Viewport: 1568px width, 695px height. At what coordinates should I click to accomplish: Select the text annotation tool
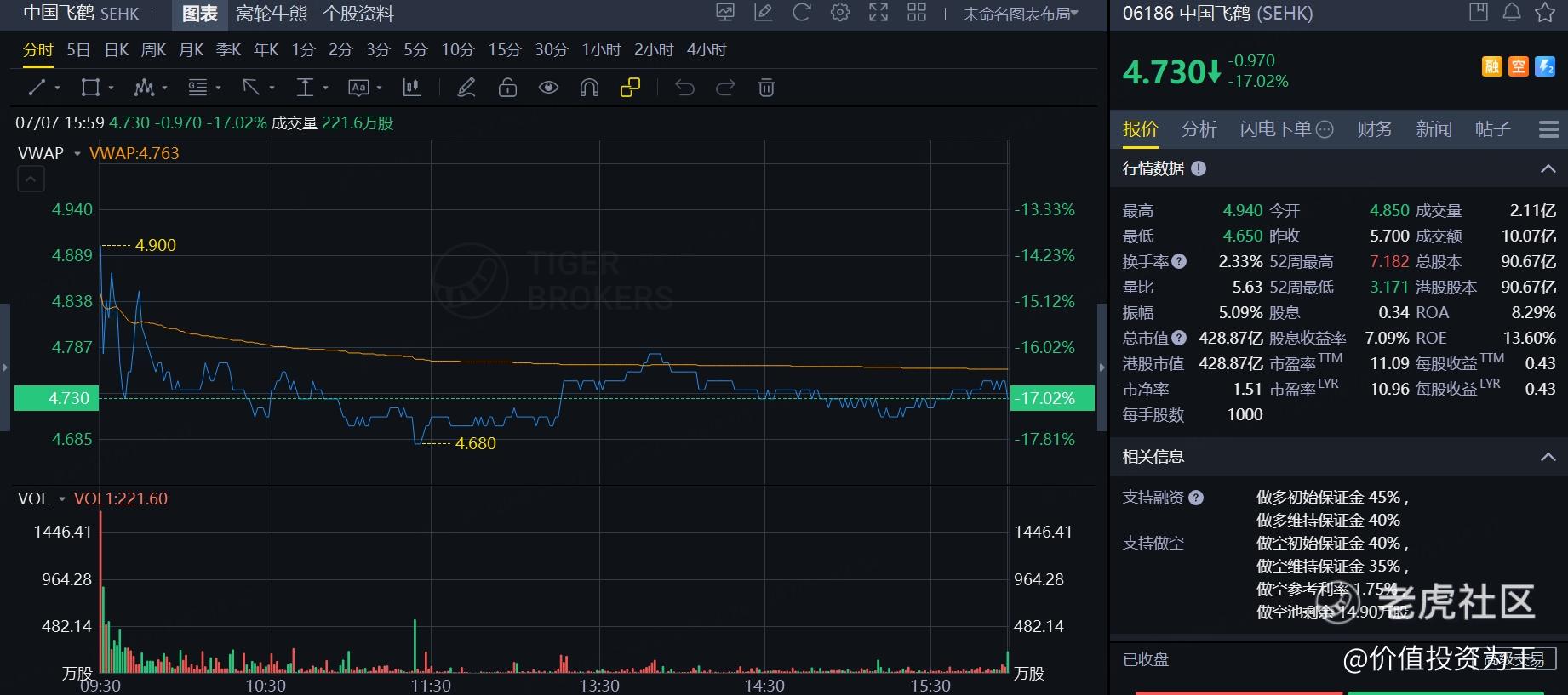pos(358,88)
